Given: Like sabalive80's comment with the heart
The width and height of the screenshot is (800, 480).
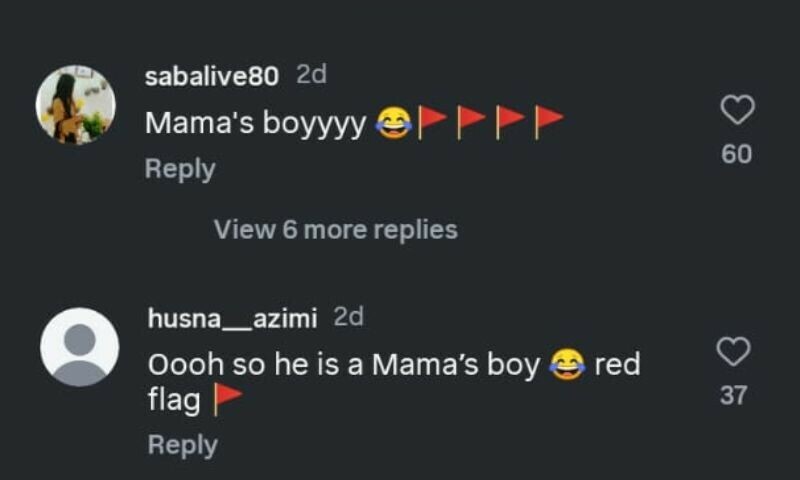Looking at the screenshot, I should (737, 110).
